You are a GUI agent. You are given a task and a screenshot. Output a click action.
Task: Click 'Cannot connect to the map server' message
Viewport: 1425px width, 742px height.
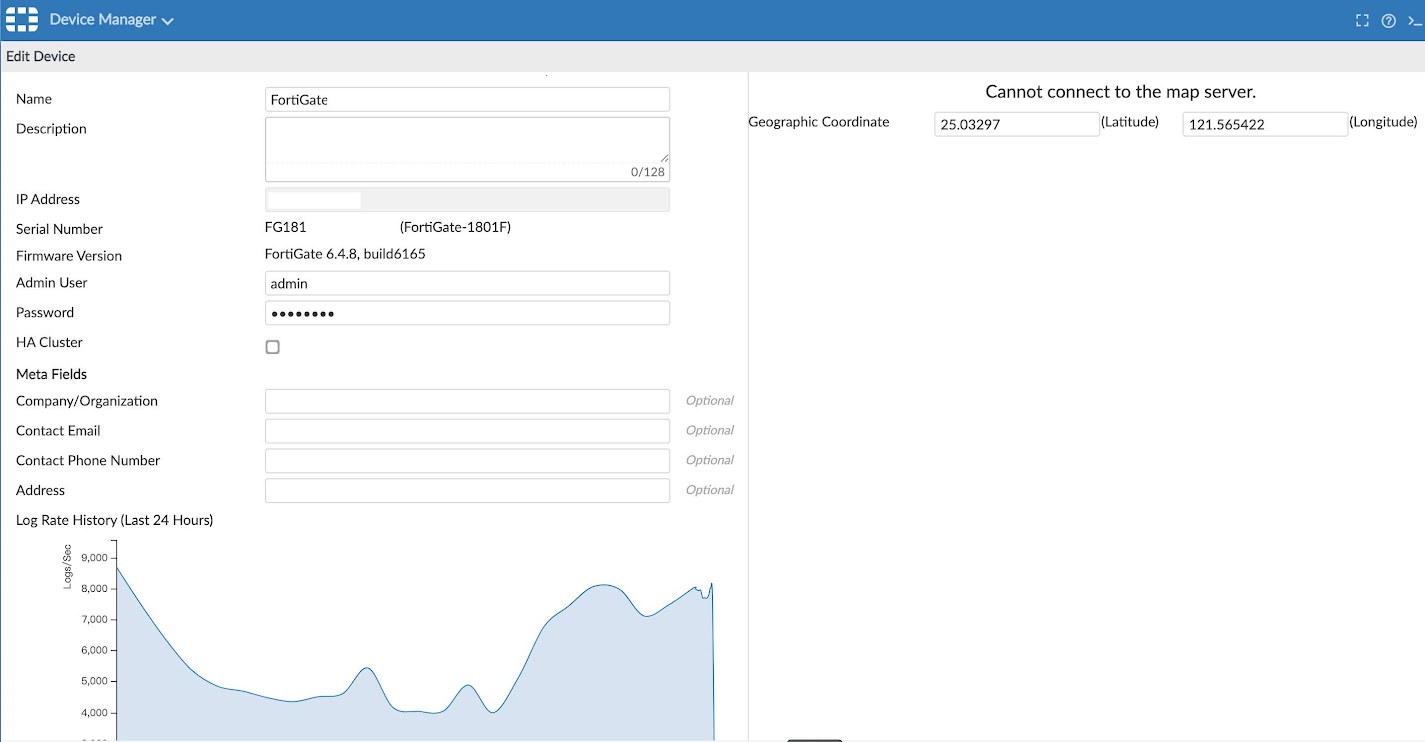(x=1120, y=92)
